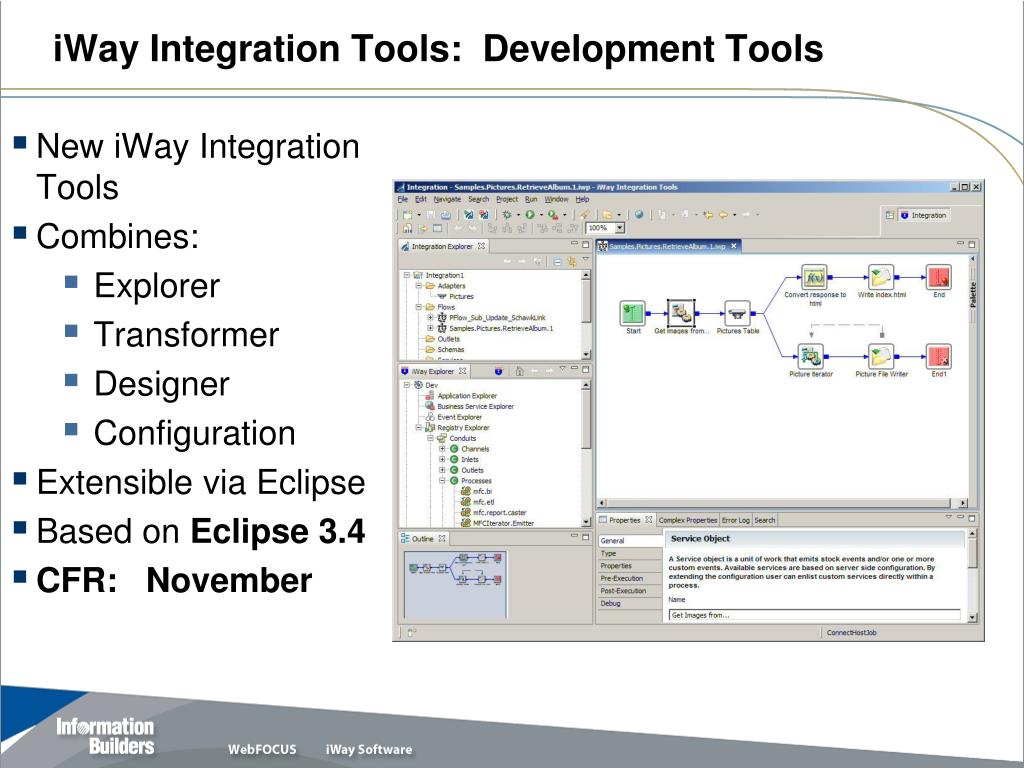Click the blue shield icon in iWay Explorer toolbar
The height and width of the screenshot is (768, 1024).
pyautogui.click(x=498, y=371)
